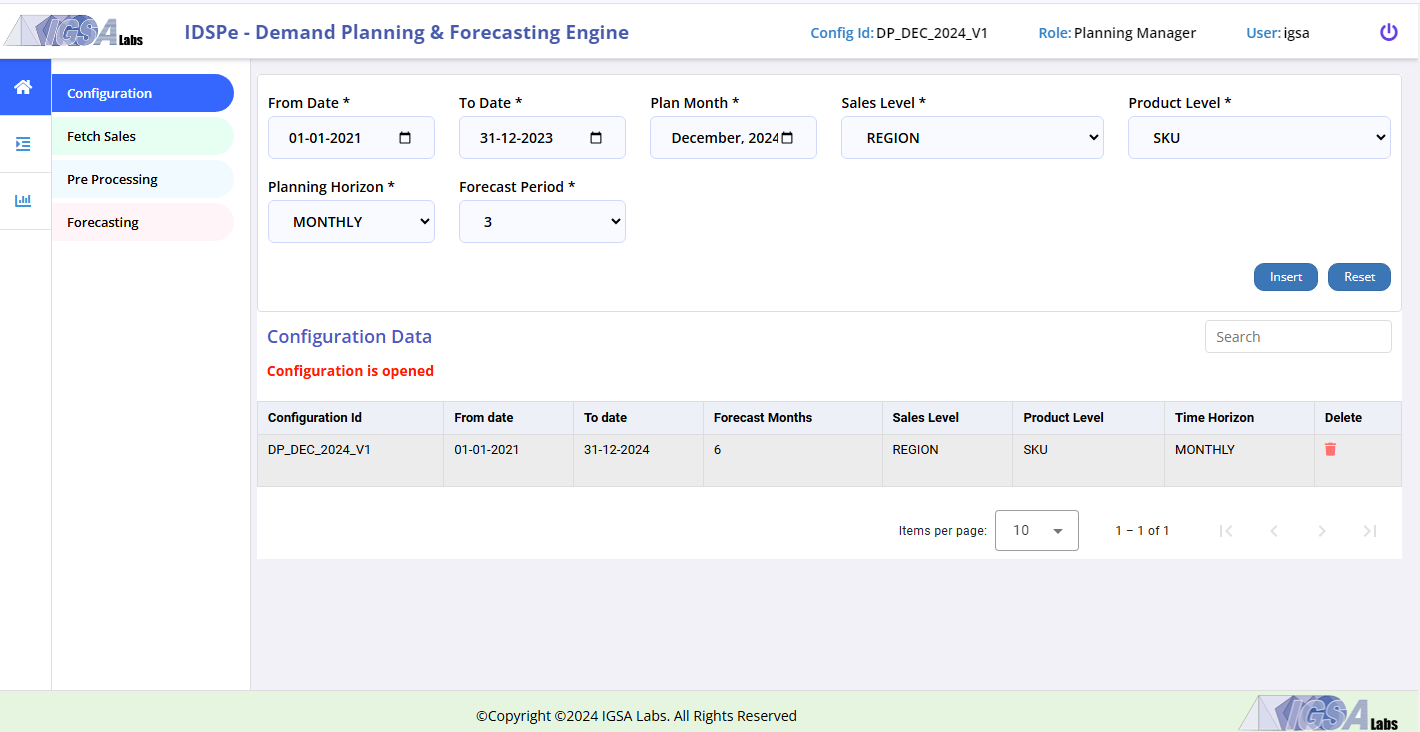Go to next page of table

coord(1322,531)
